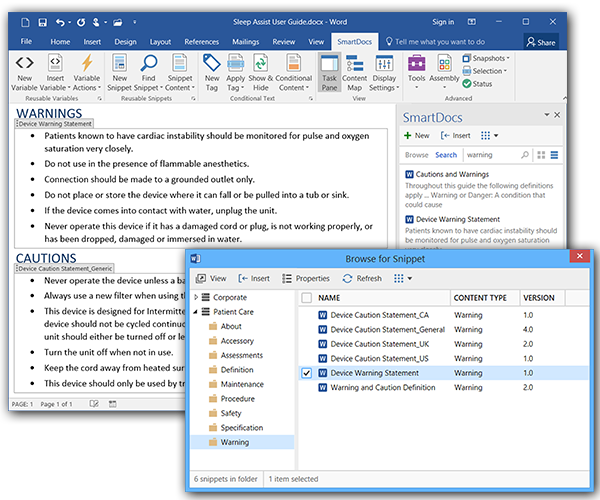Viewport: 600px width, 500px height.
Task: Click the Status check icon
Action: 466,83
